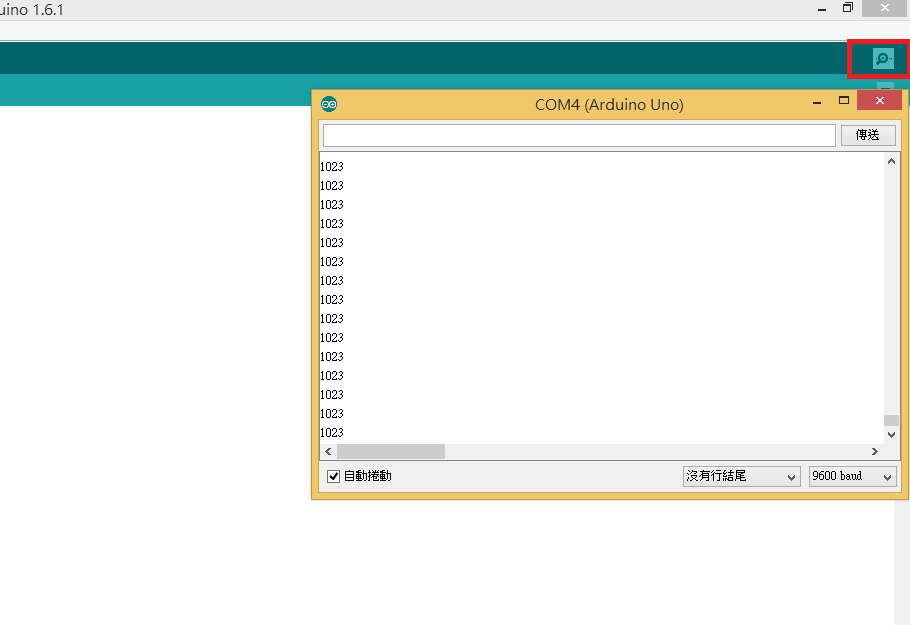The height and width of the screenshot is (625, 910).
Task: Close the Arduino 1.6.1 main window
Action: (884, 8)
